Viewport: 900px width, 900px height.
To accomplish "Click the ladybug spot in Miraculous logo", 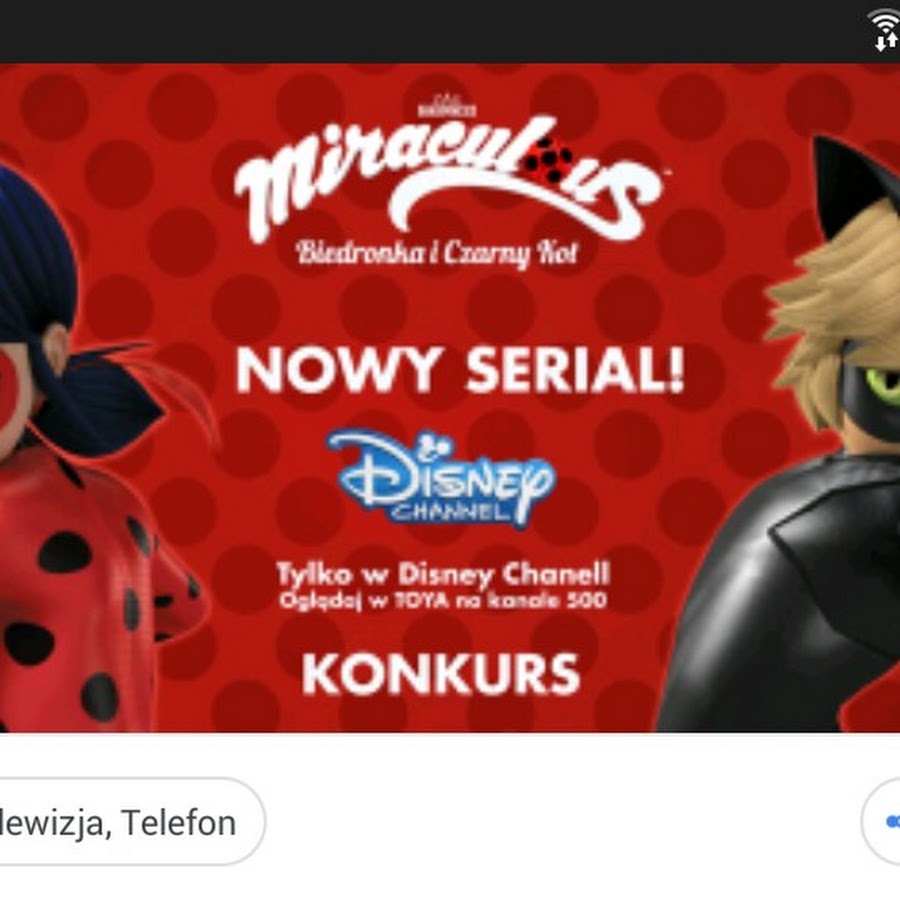I will 550,159.
